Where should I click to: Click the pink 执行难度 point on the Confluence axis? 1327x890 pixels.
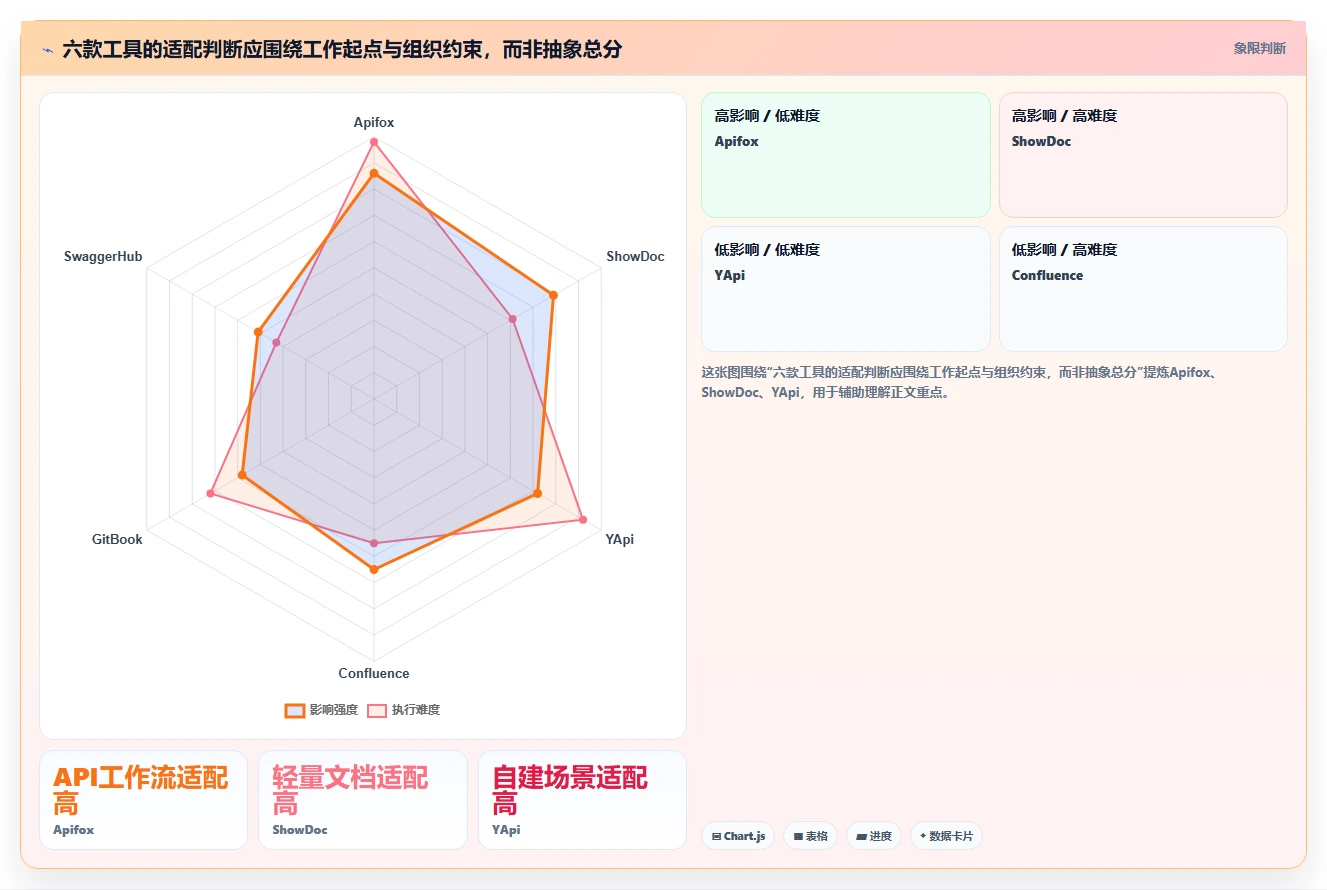click(374, 544)
